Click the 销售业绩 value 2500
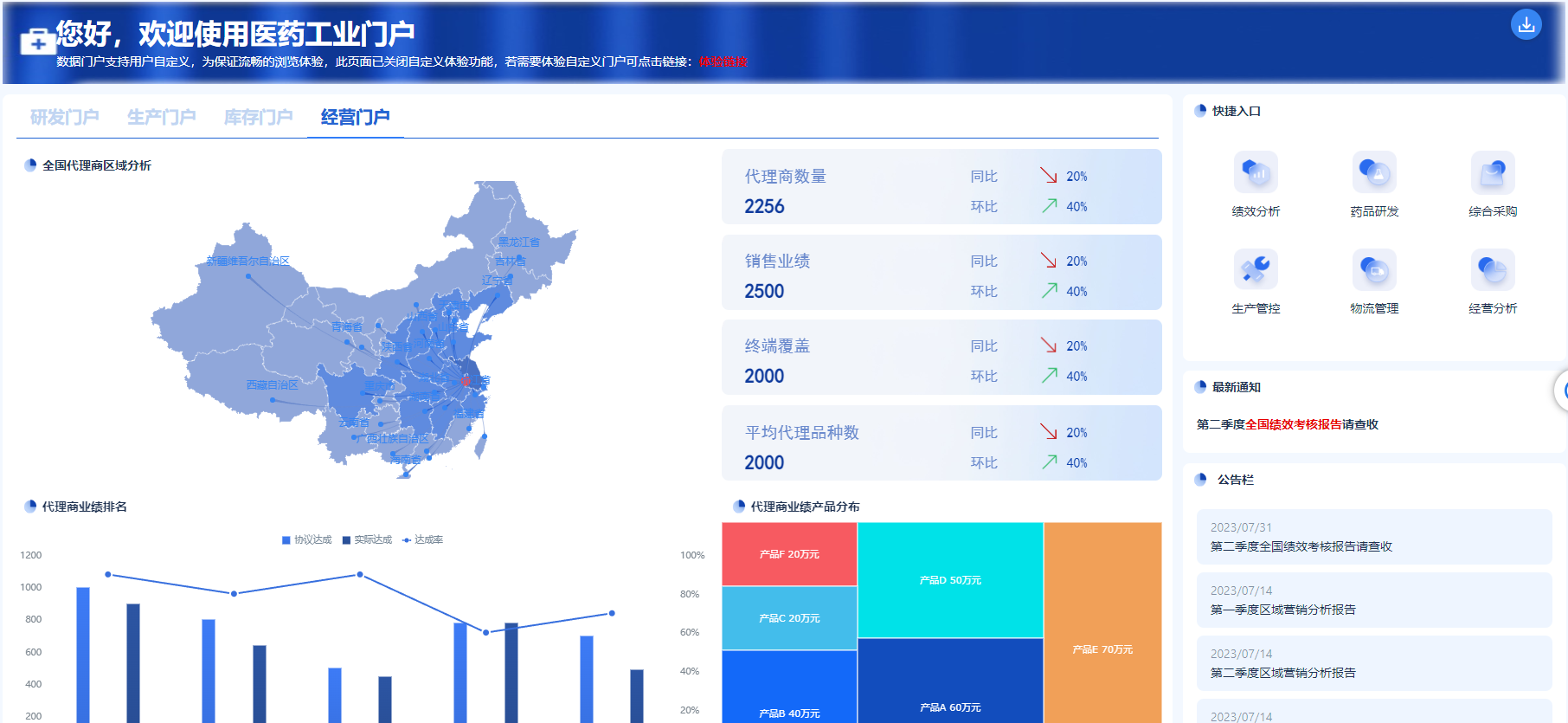This screenshot has height=723, width=1568. pyautogui.click(x=764, y=291)
